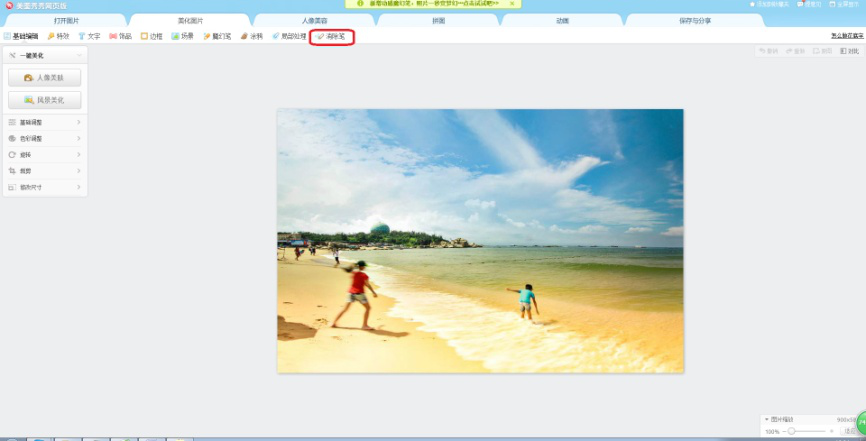866x441 pixels.
Task: Enable 全屏显示 fullscreen display
Action: click(844, 4)
